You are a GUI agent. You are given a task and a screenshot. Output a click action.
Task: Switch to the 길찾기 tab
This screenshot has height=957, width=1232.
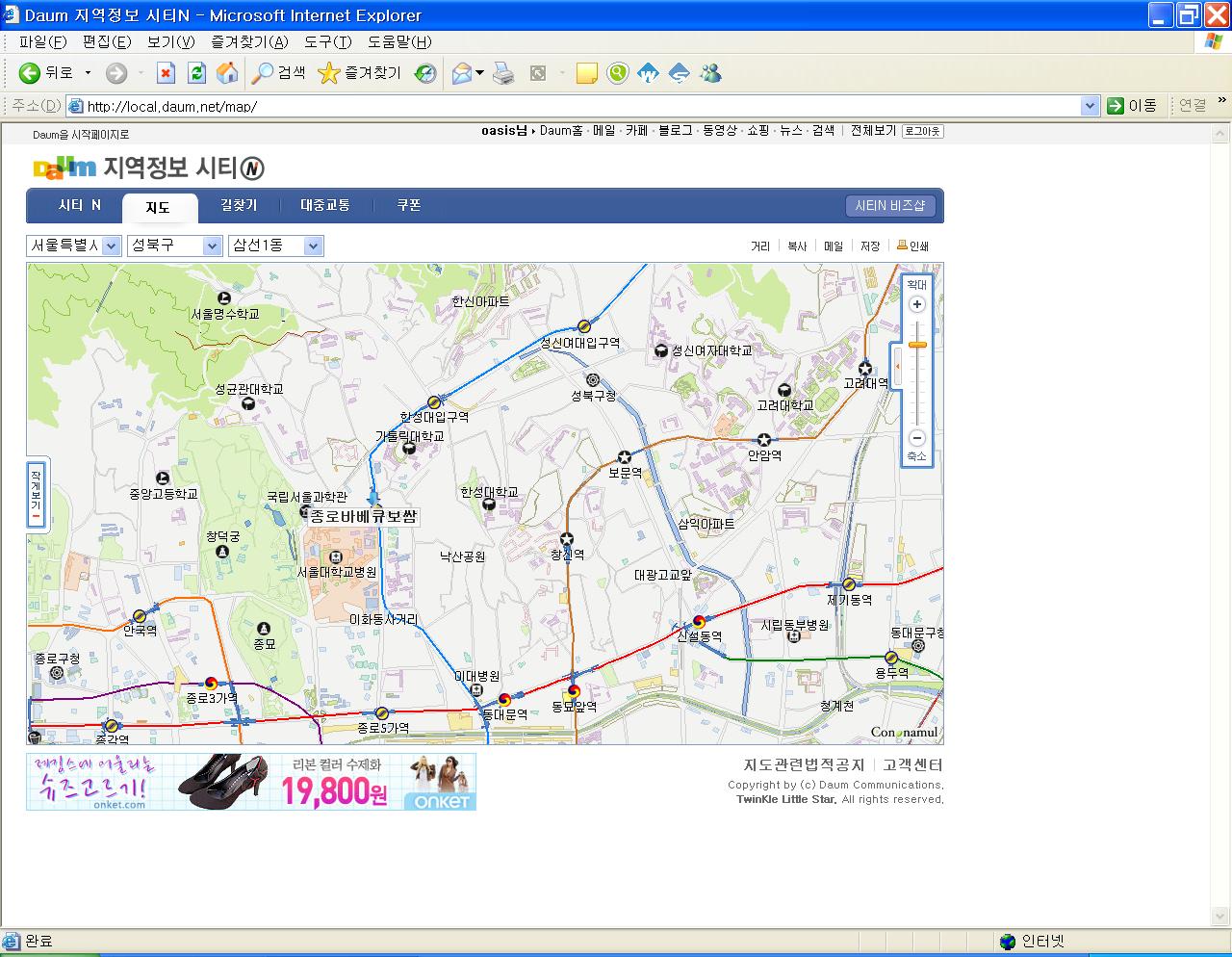(x=239, y=205)
